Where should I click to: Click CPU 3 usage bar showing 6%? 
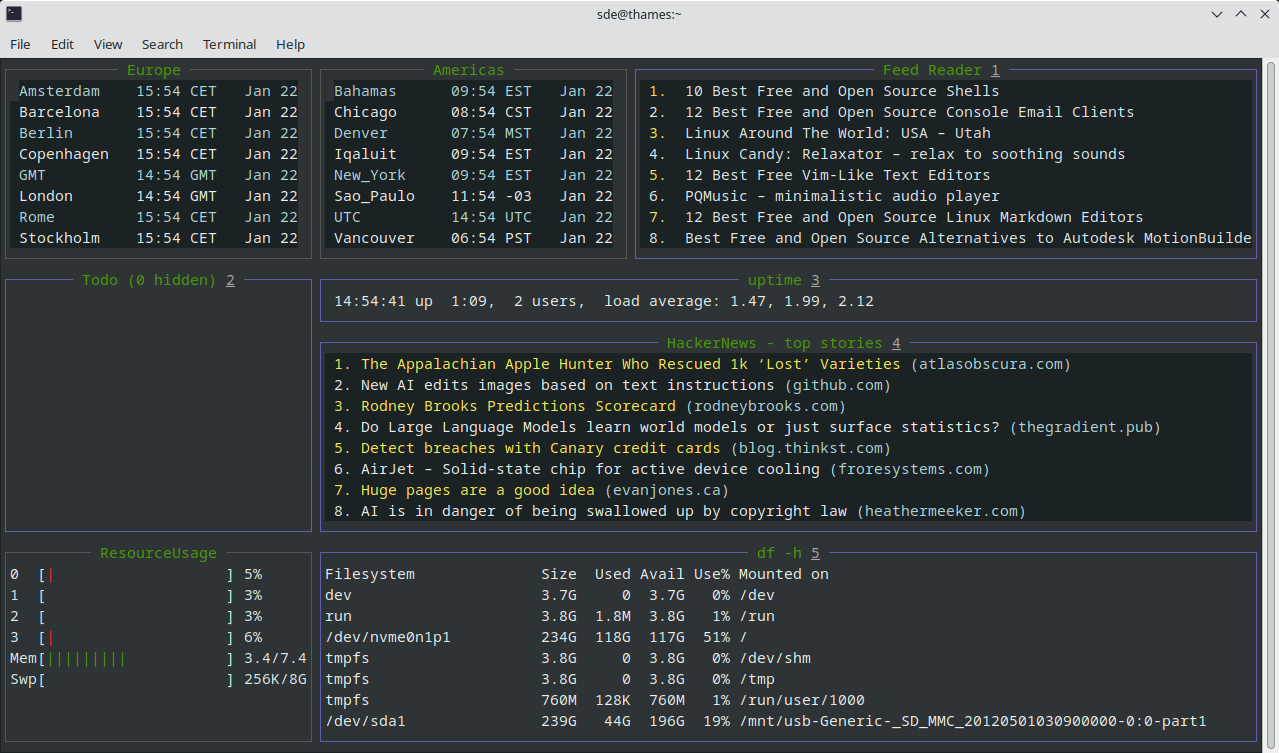click(136, 637)
